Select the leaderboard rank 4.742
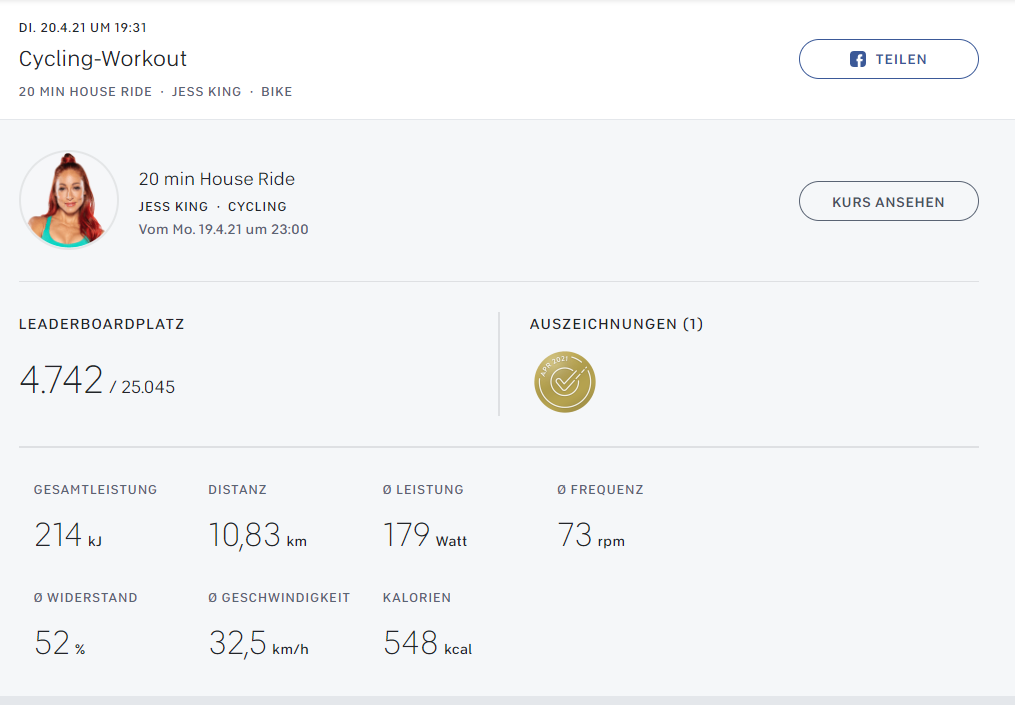Screen dimensions: 1015x705 [61, 381]
